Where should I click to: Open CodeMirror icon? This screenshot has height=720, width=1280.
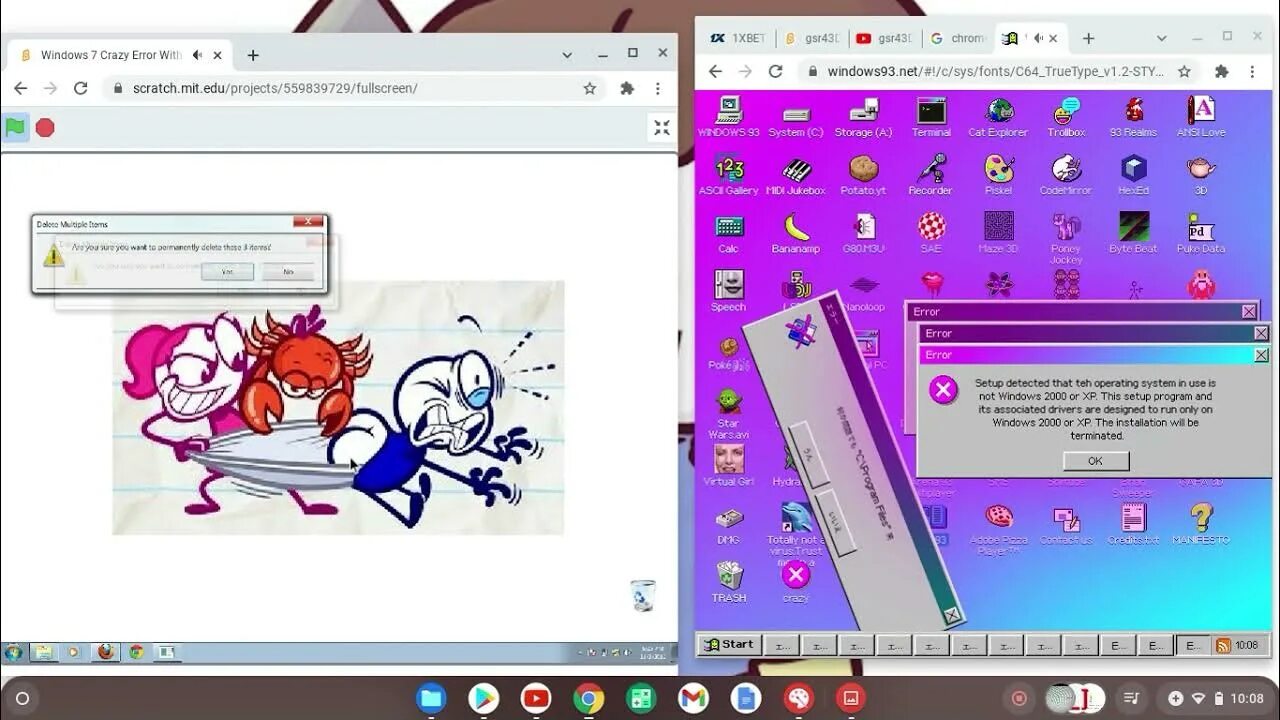point(1066,176)
